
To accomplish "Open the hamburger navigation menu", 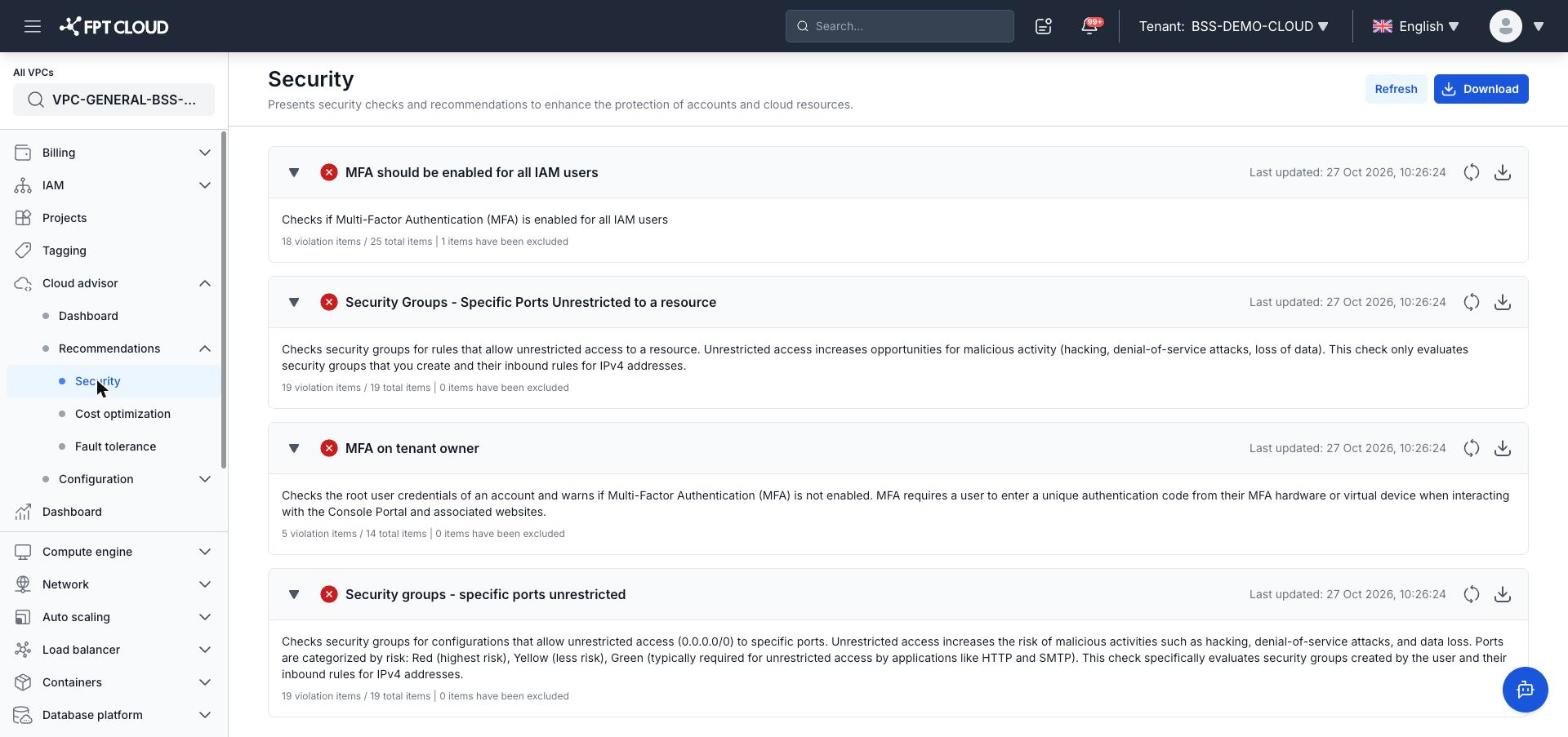I will (32, 26).
